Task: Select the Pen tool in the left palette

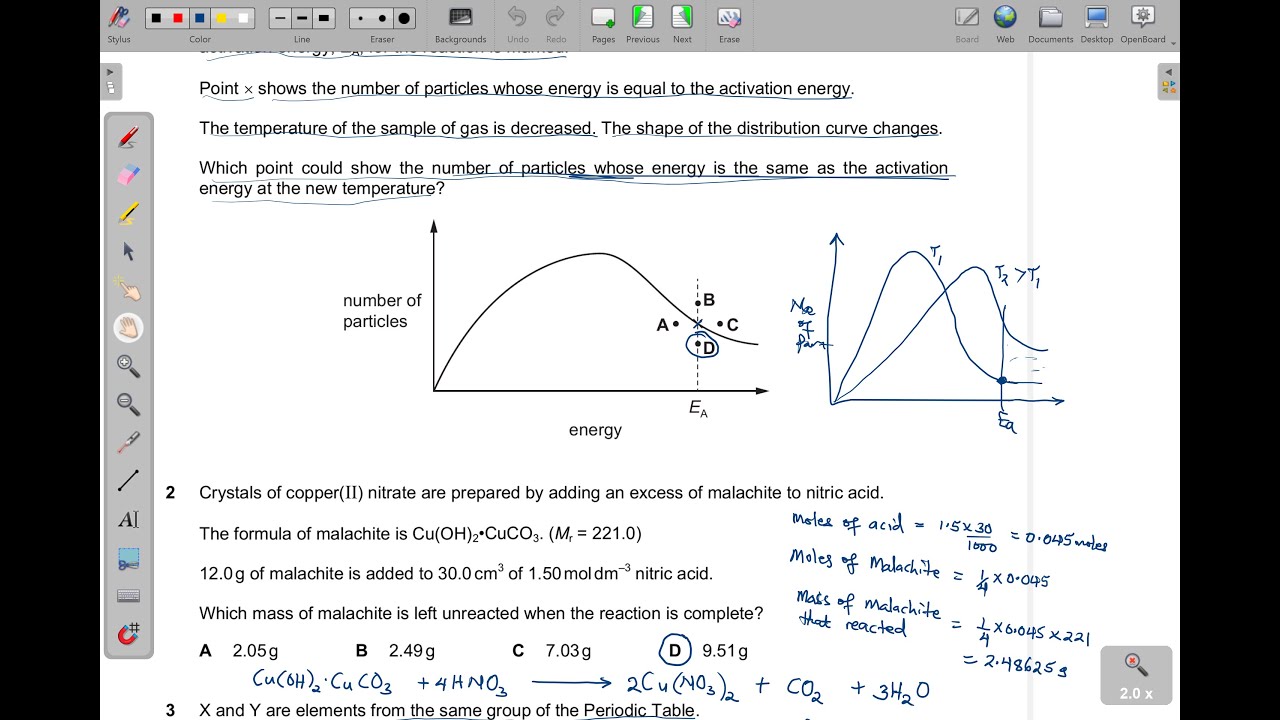Action: click(x=128, y=137)
